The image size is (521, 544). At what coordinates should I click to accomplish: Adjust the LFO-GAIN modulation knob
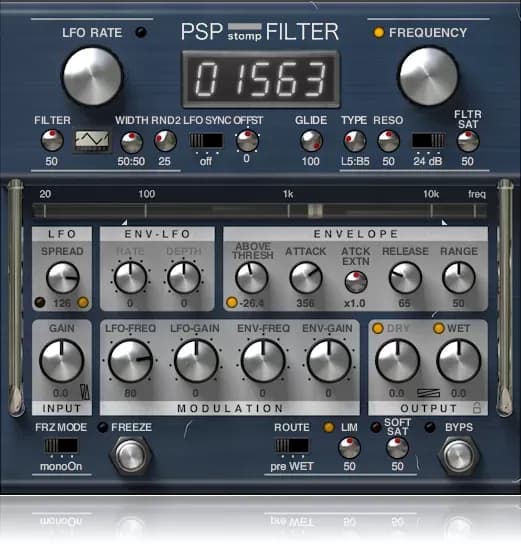pos(196,361)
